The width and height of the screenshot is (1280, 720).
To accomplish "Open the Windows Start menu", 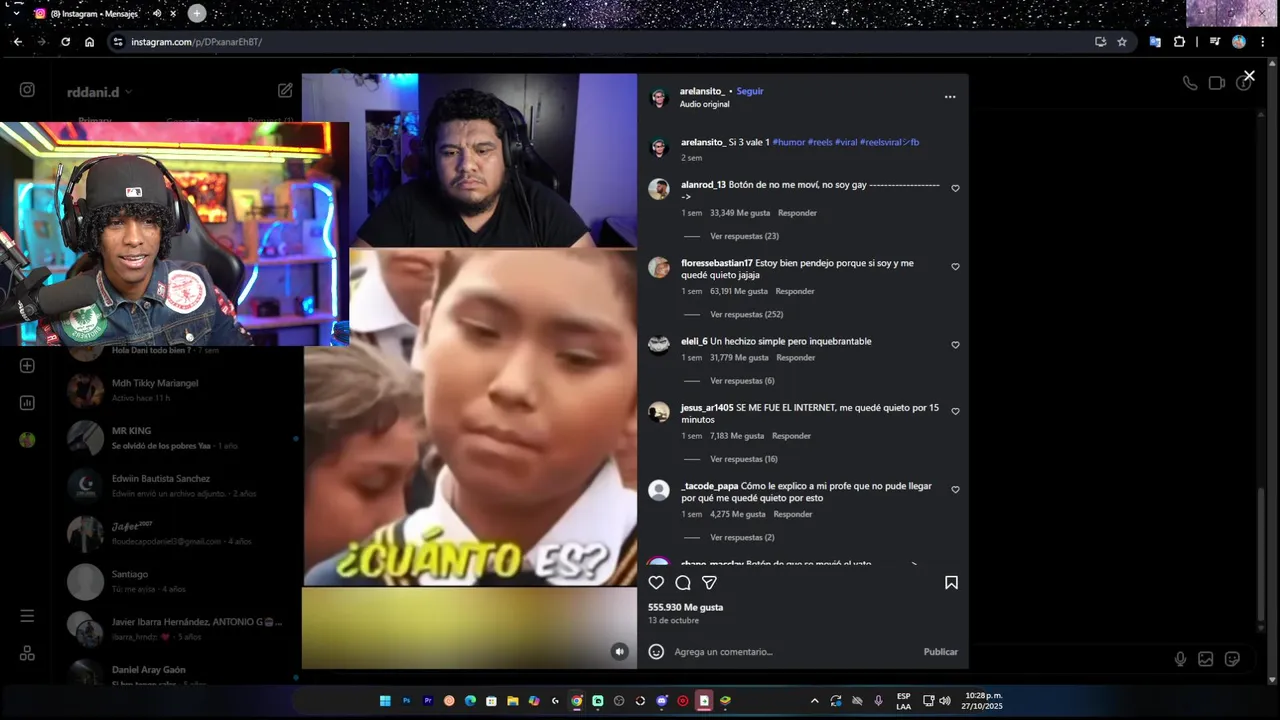I will [384, 701].
